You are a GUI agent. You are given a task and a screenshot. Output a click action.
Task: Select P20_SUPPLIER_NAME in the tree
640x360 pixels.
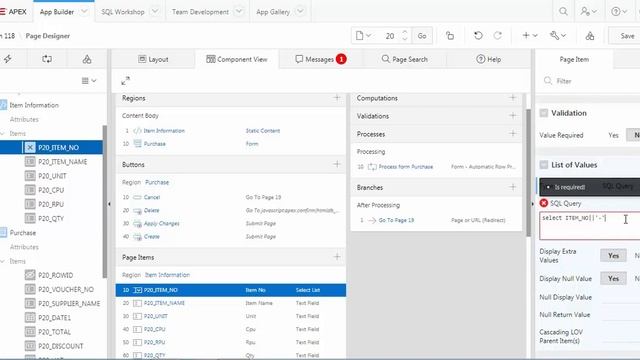pyautogui.click(x=69, y=303)
